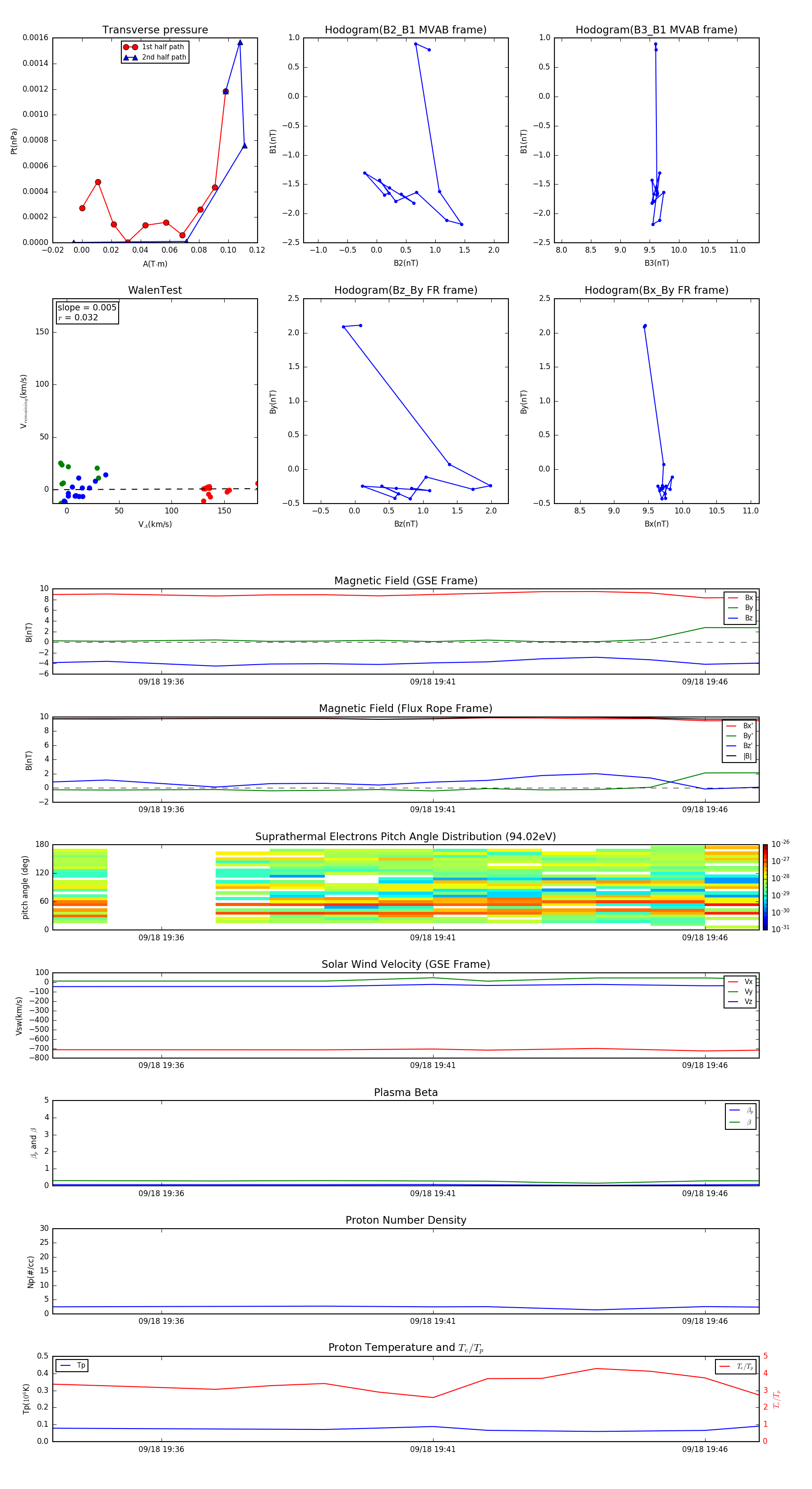Click the 'slope = 0.005' annotation text
812x1489 pixels.
87,308
